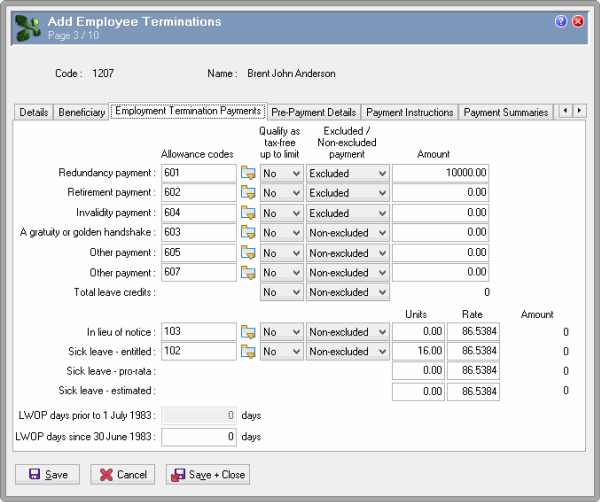Open allowance lookup beside code 605
This screenshot has height=502, width=600.
pos(248,253)
